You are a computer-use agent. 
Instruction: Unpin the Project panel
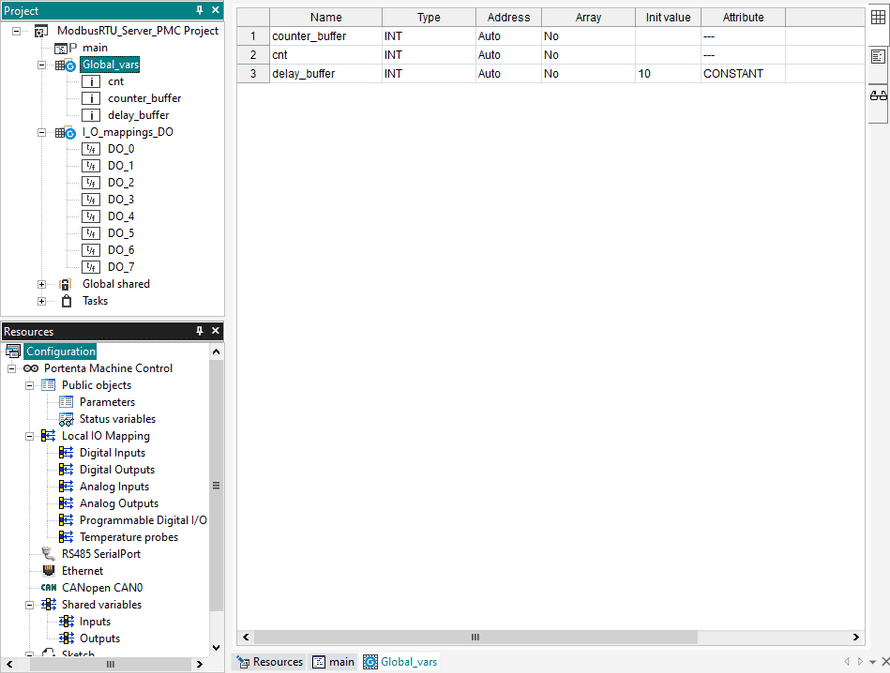[198, 10]
